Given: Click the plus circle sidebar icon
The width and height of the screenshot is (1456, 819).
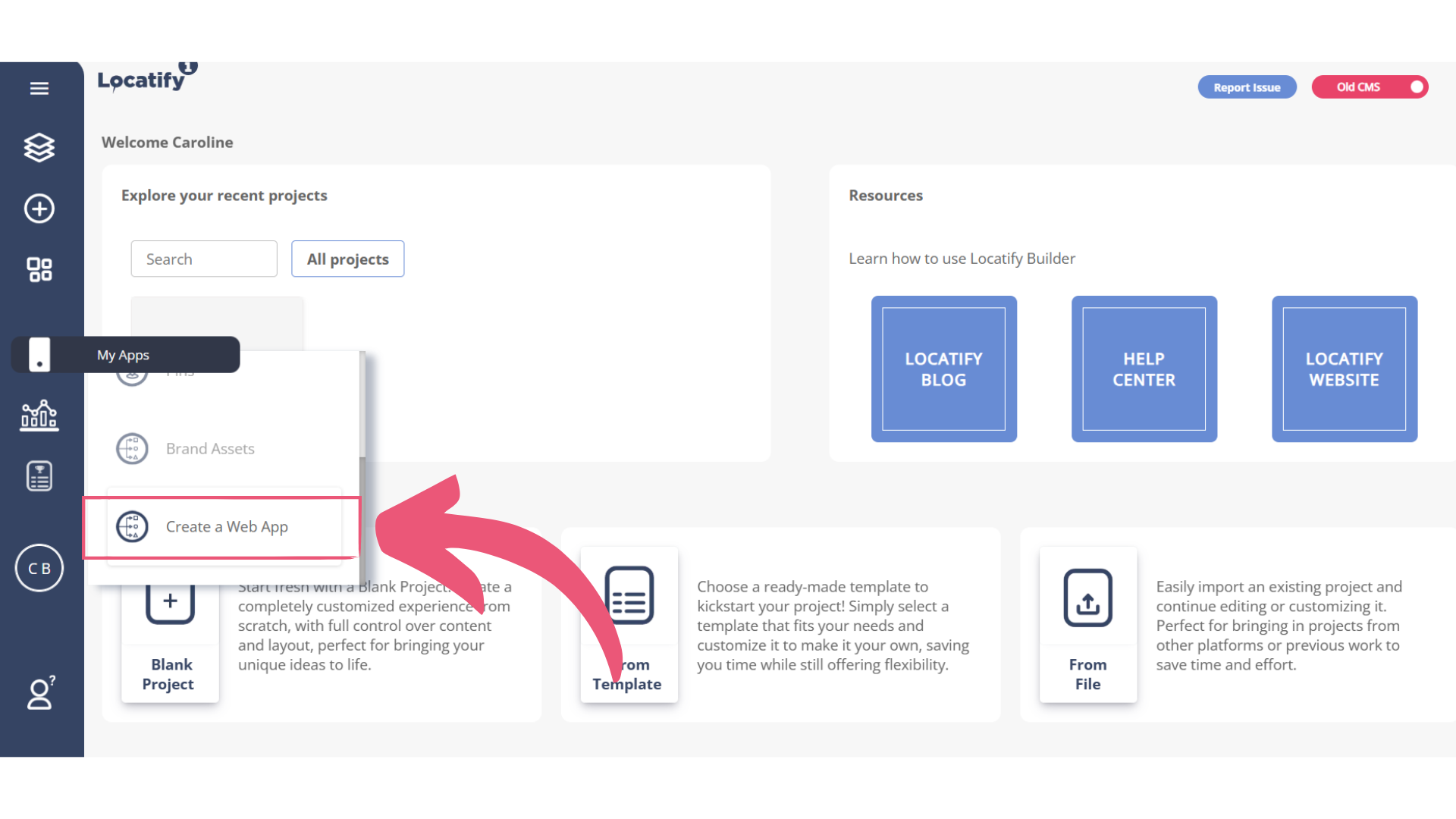Looking at the screenshot, I should [39, 209].
